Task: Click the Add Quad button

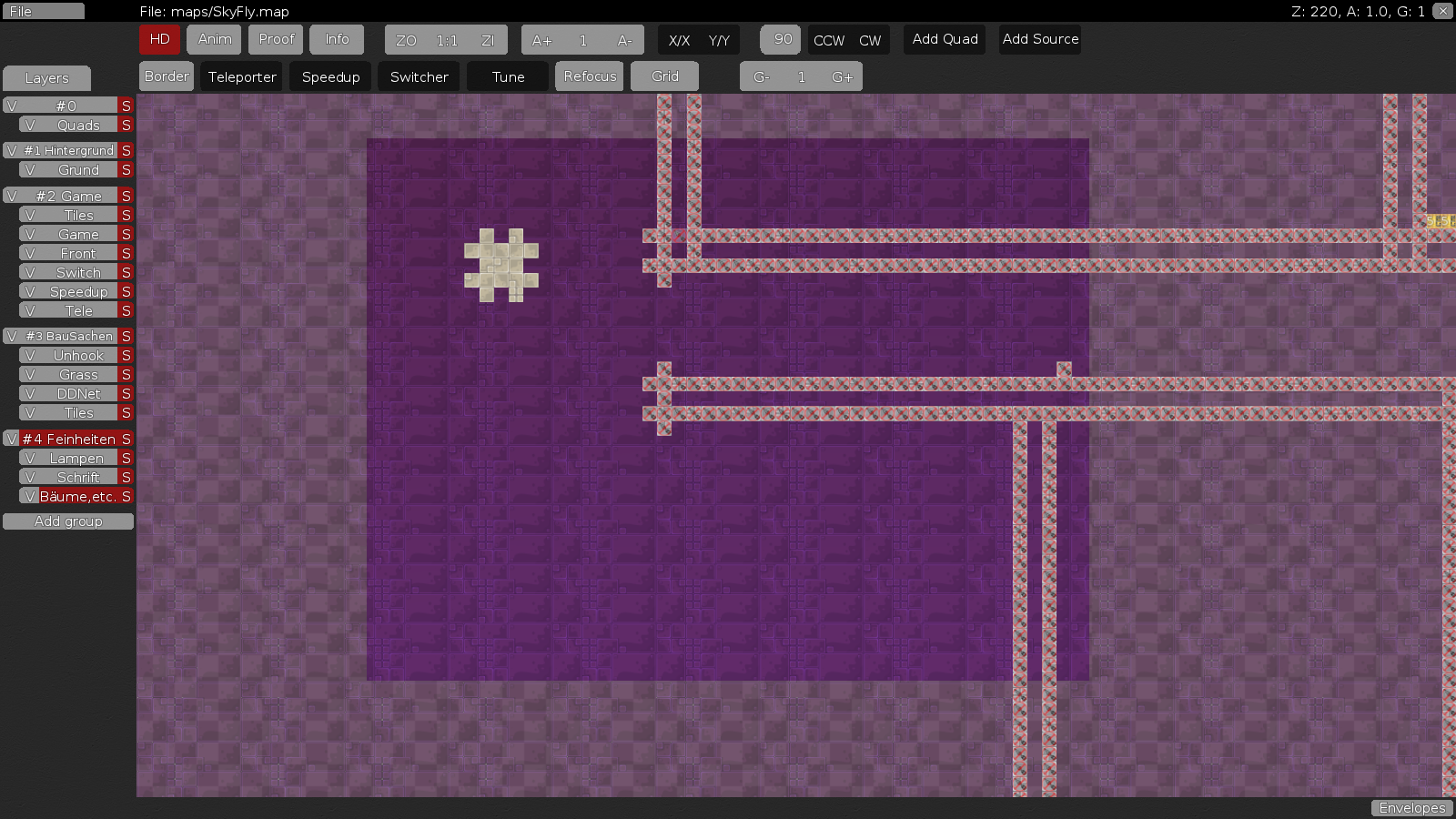Action: coord(944,39)
